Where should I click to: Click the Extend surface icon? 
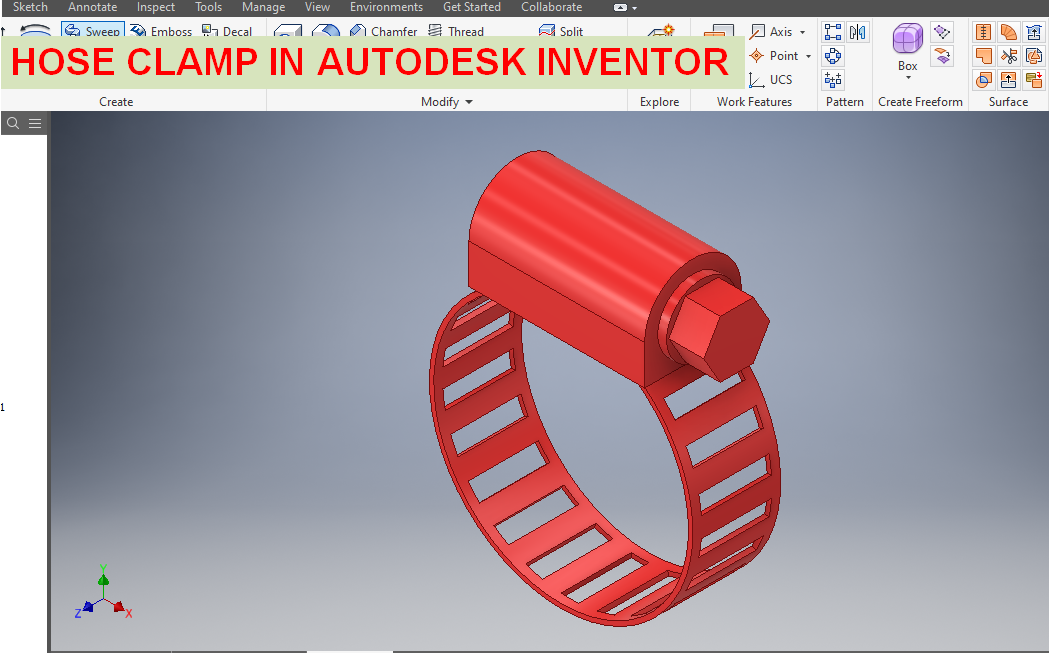tap(1009, 80)
